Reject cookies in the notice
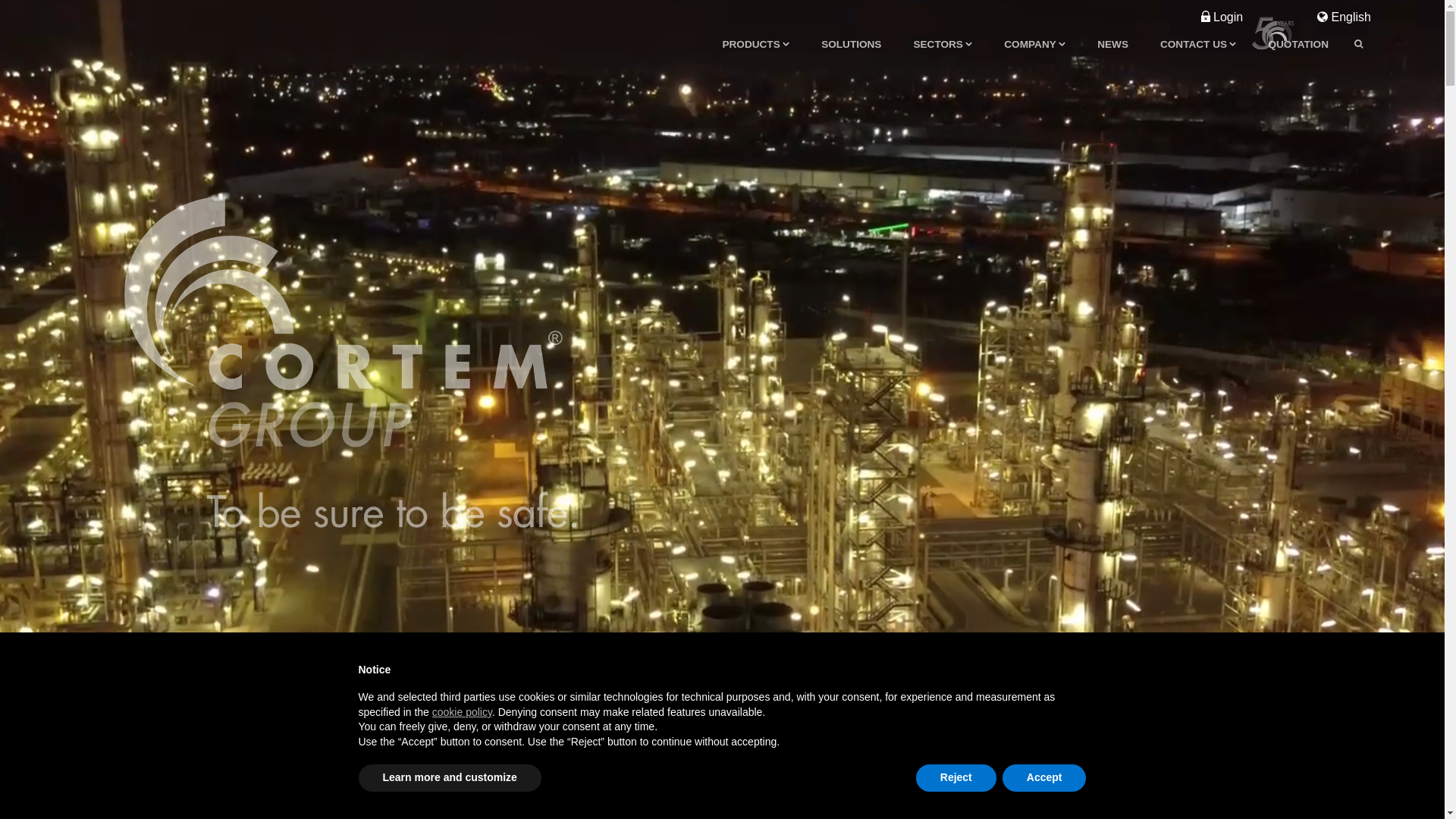This screenshot has width=1456, height=819. click(x=956, y=778)
